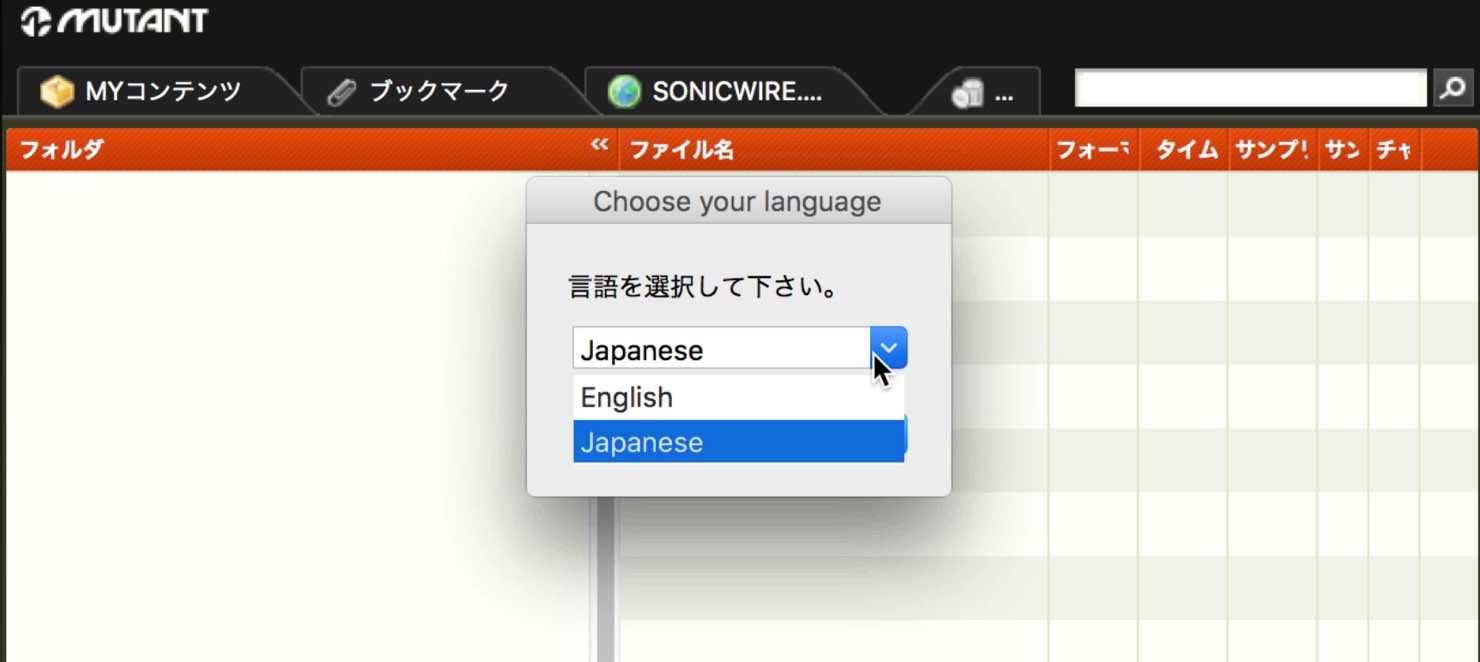The image size is (1480, 662).
Task: Click the チャ column header
Action: 1394,150
